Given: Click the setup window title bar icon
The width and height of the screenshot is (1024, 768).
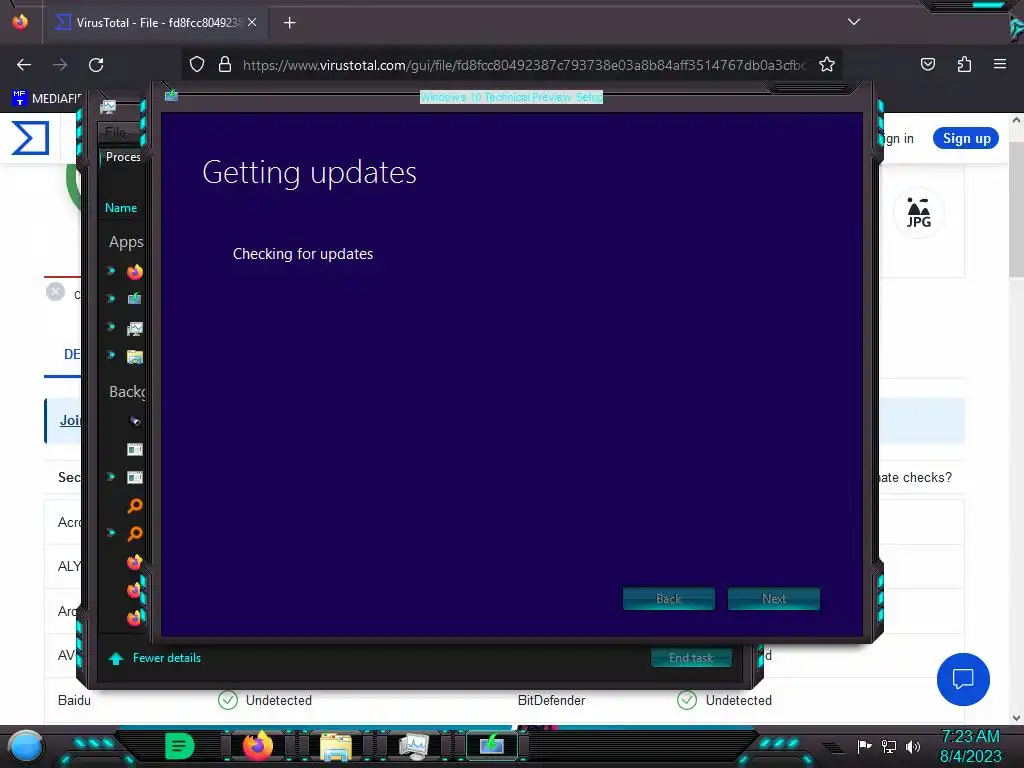Looking at the screenshot, I should pos(171,96).
